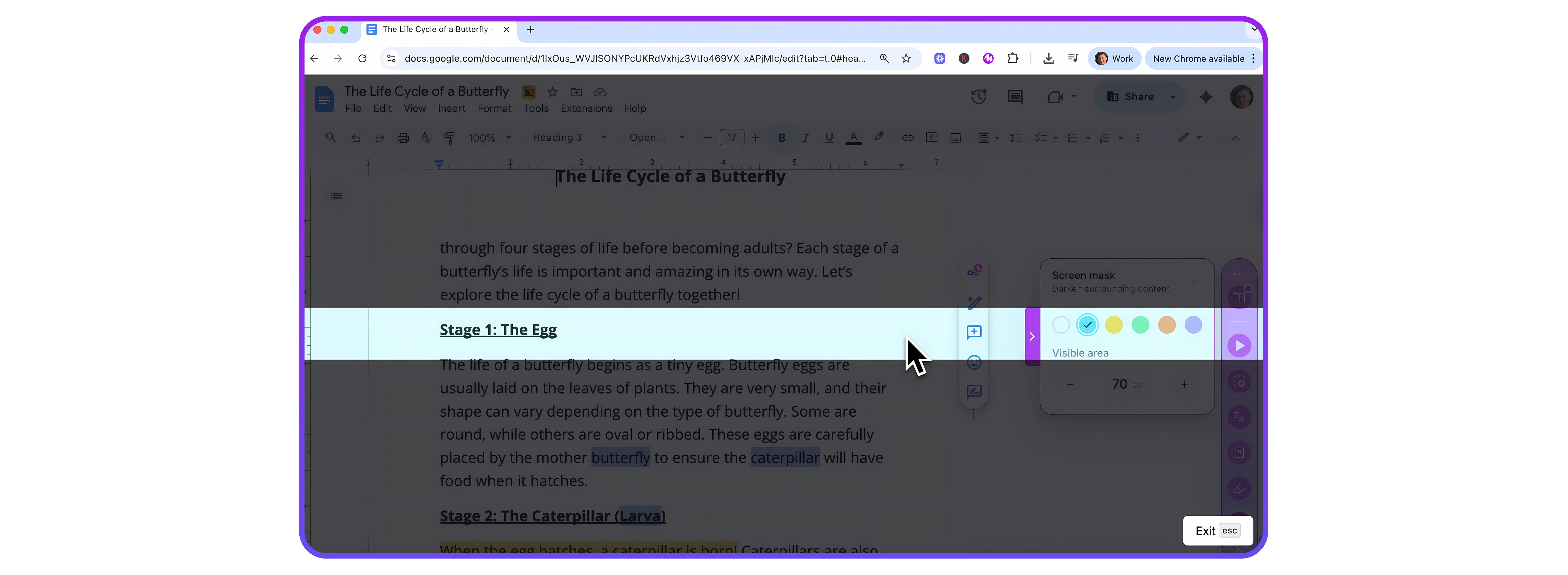
Task: Open the immersive reader book icon
Action: tap(1239, 298)
